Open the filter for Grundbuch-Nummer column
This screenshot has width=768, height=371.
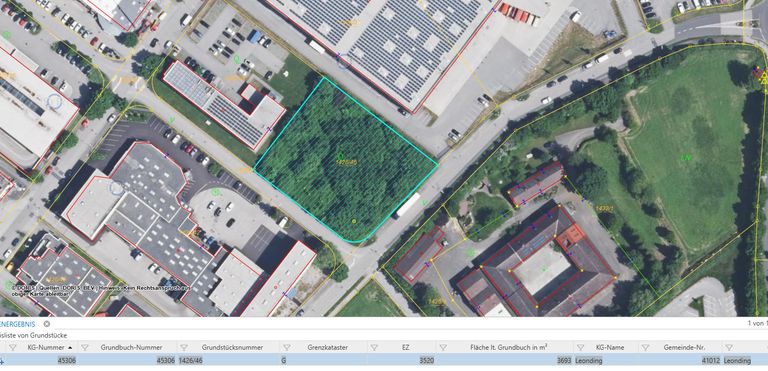[85, 347]
